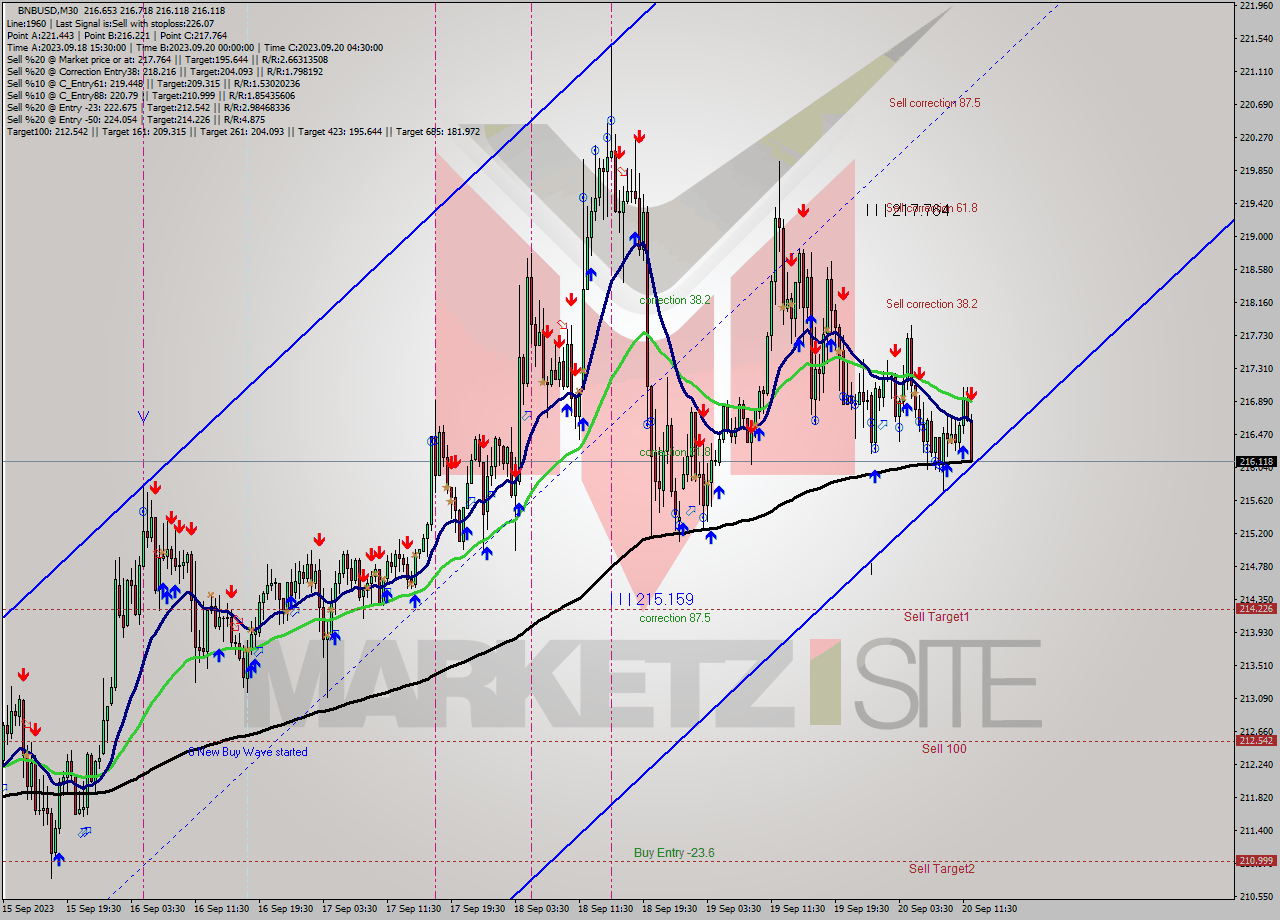
Task: Select the red price tag 212.542
Action: click(x=1257, y=741)
